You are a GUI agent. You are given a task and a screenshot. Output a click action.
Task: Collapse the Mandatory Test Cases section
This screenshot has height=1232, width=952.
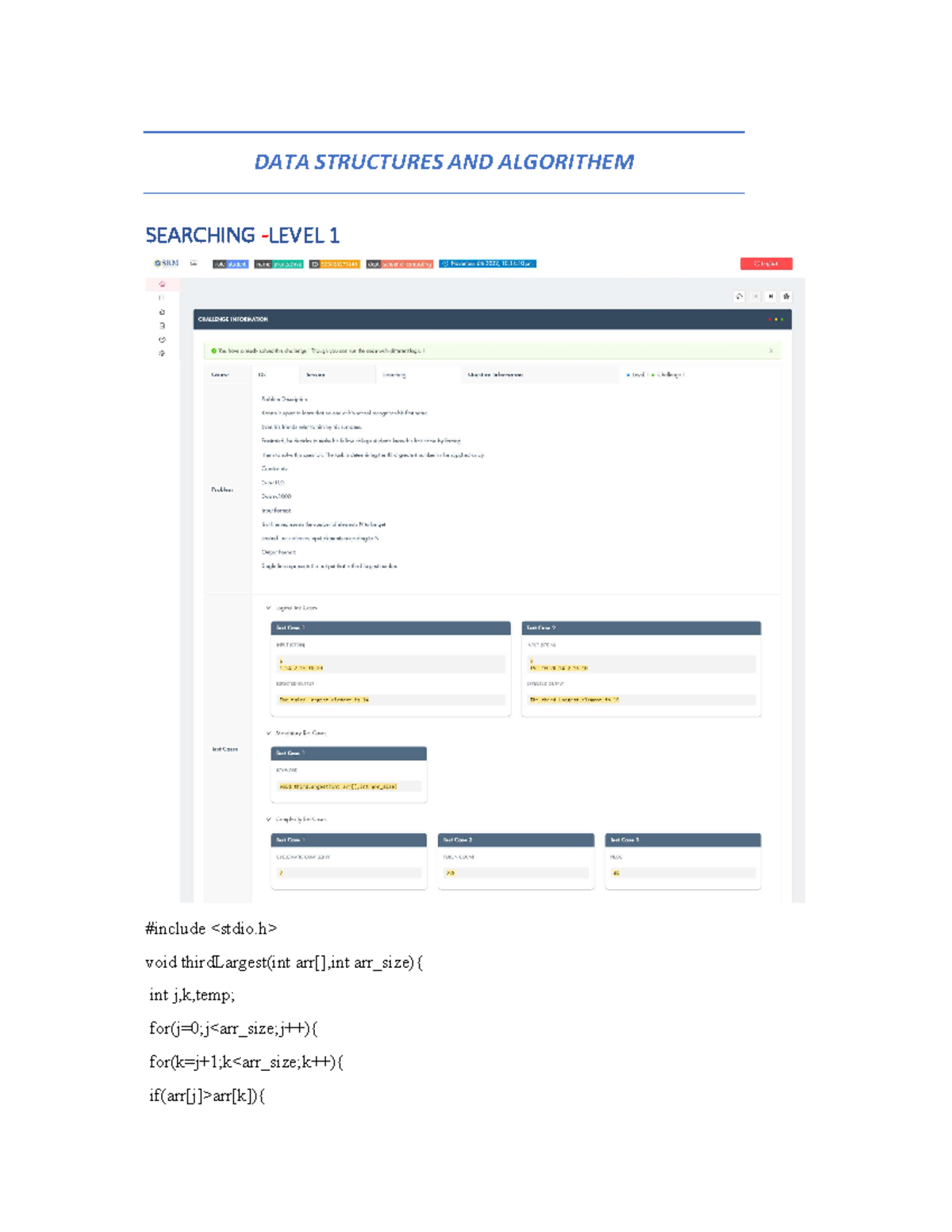269,733
